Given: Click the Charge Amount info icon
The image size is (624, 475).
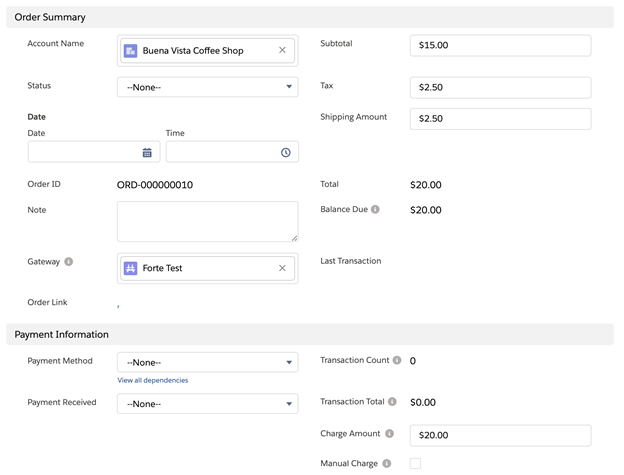Looking at the screenshot, I should [389, 434].
